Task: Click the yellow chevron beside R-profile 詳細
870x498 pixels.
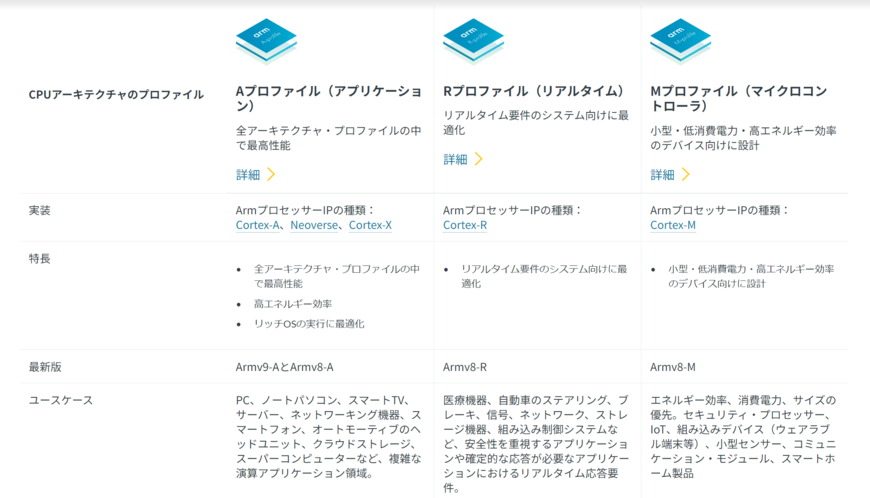Action: pyautogui.click(x=479, y=159)
